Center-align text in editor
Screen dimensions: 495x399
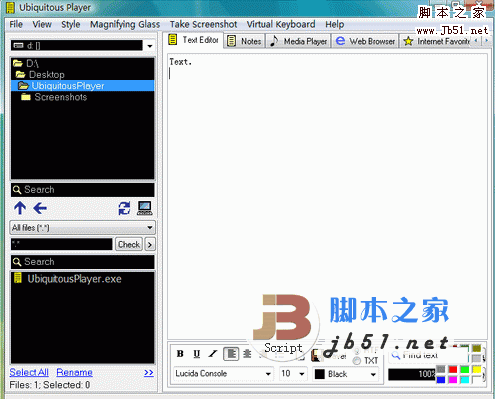(x=247, y=354)
